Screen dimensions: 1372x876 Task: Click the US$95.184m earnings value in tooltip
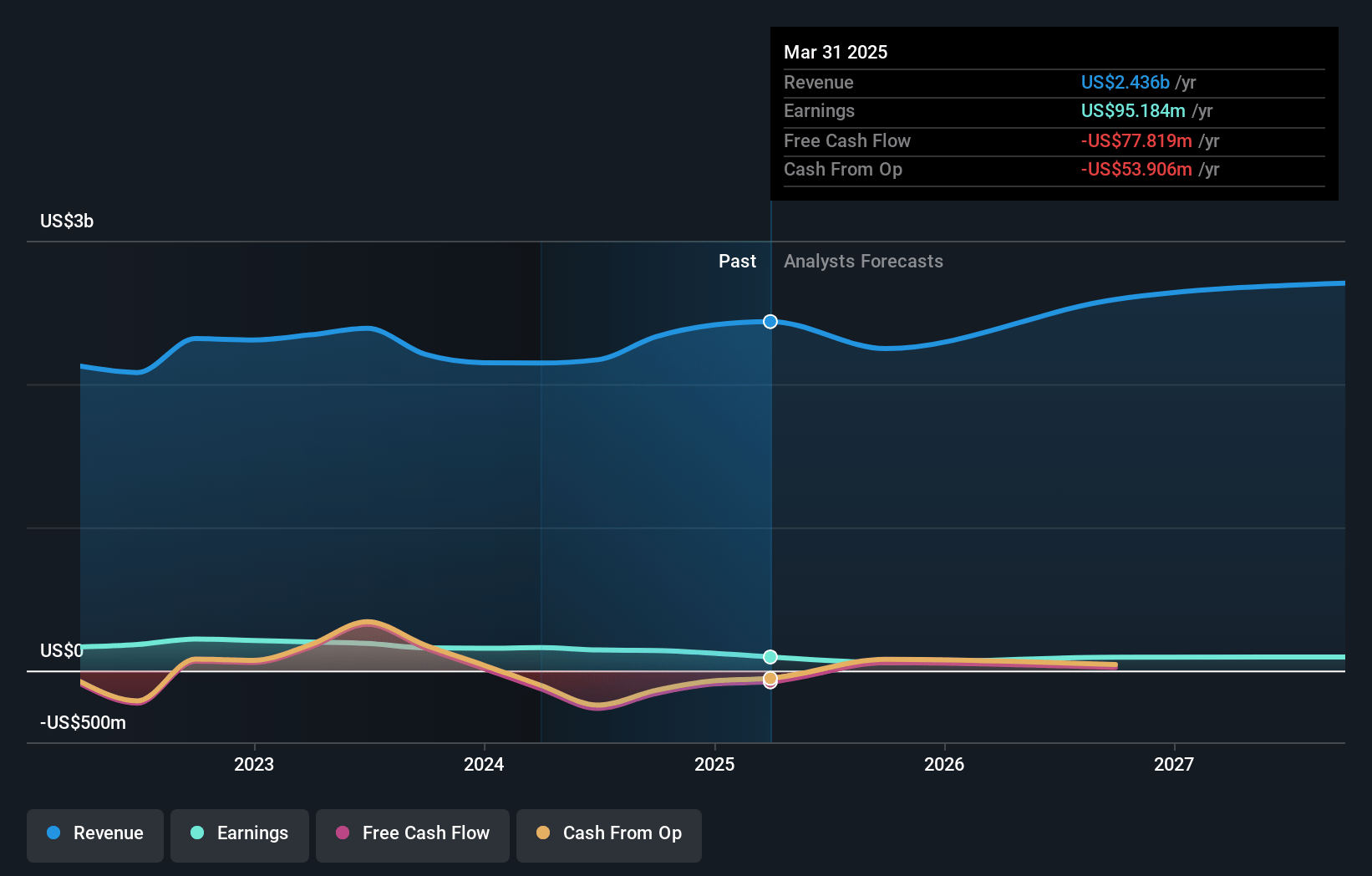[x=1133, y=111]
